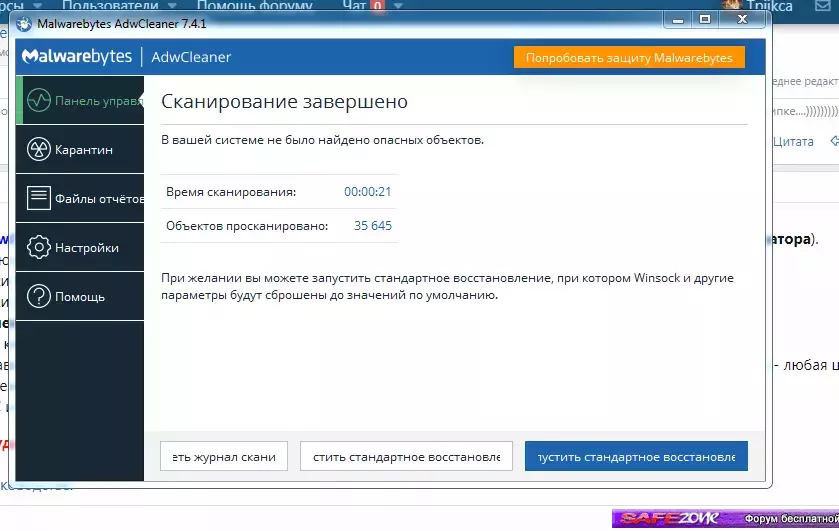Viewport: 839px width, 531px height.
Task: Expand the Пользователи dropdown arrow
Action: 172,6
